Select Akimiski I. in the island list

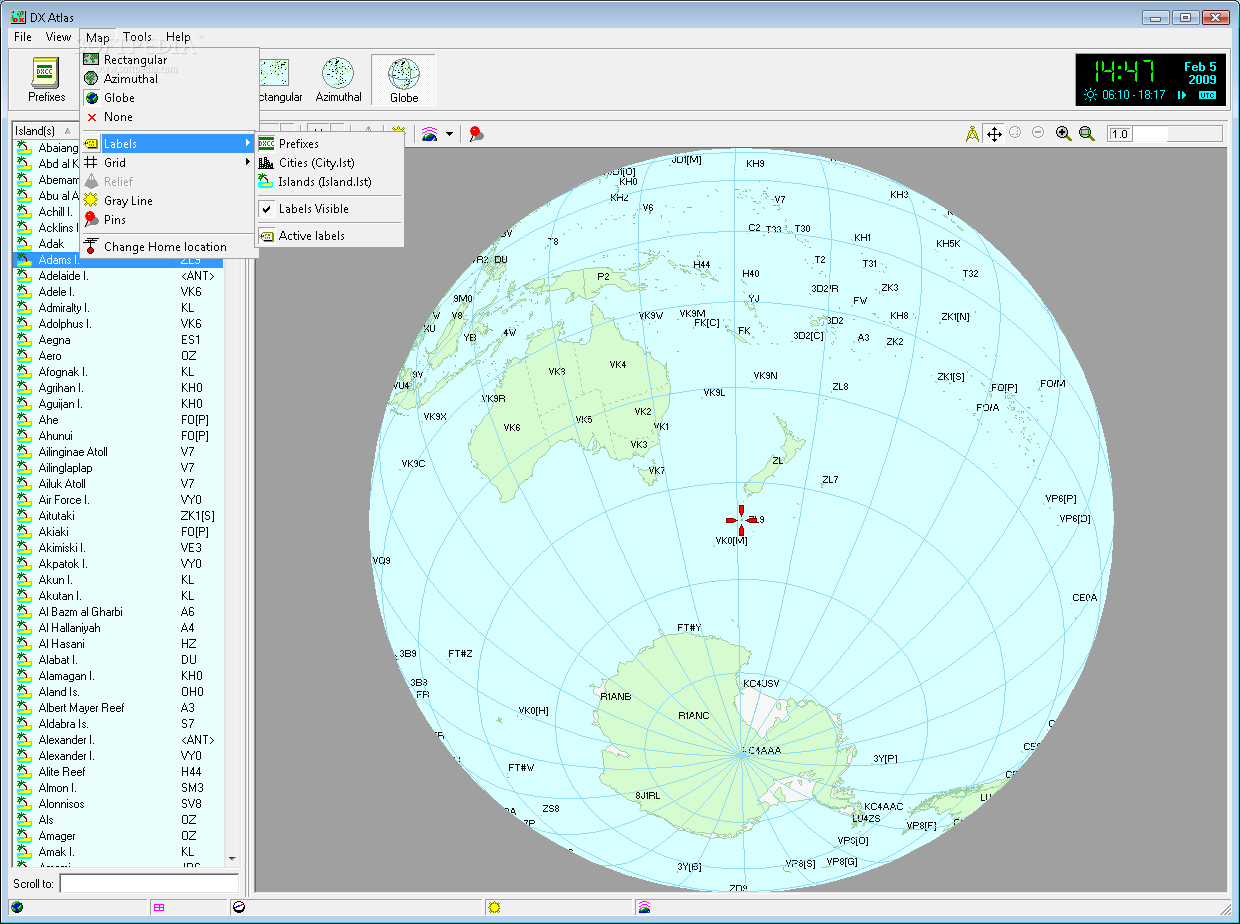(x=119, y=548)
